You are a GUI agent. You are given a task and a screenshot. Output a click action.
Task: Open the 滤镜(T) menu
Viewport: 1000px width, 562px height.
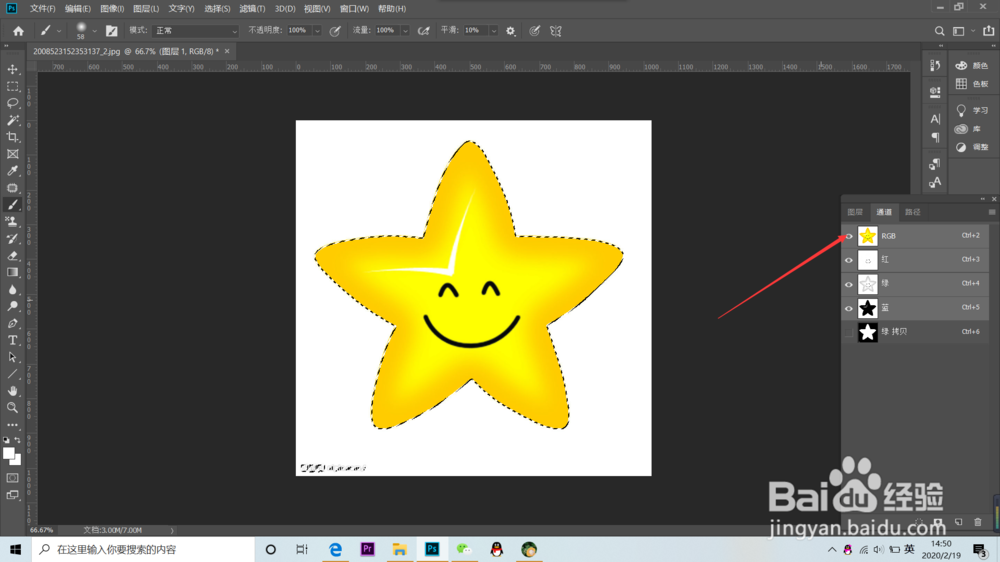pyautogui.click(x=252, y=8)
